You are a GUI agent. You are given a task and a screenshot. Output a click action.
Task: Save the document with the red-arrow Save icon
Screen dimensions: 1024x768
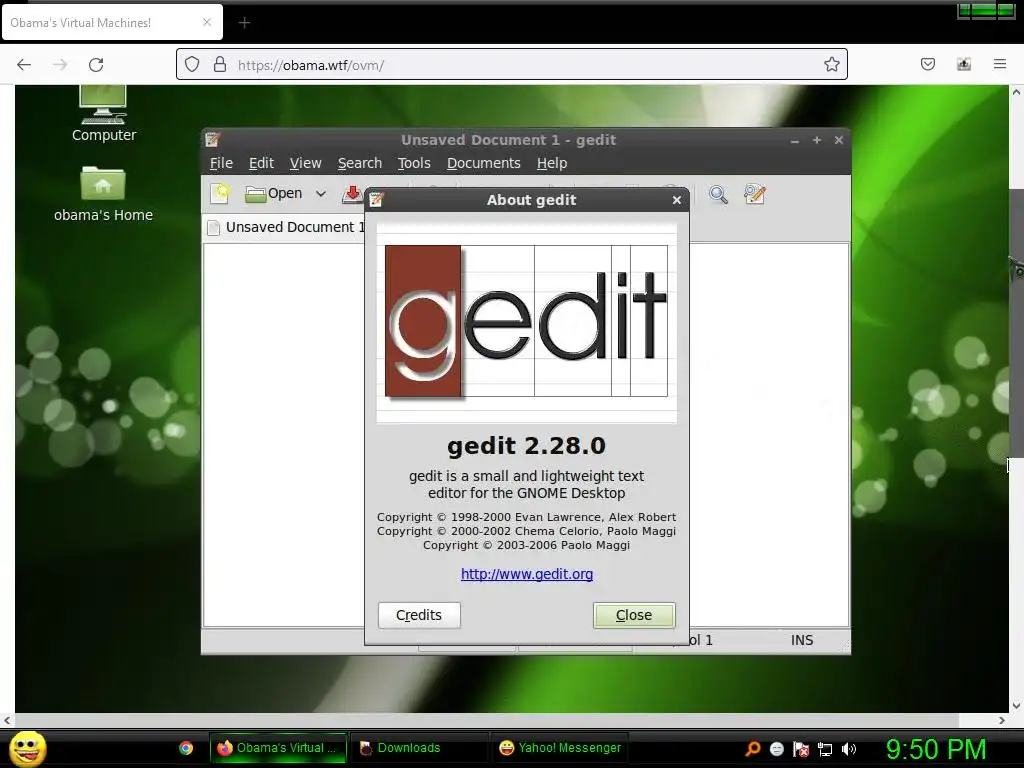tap(353, 194)
